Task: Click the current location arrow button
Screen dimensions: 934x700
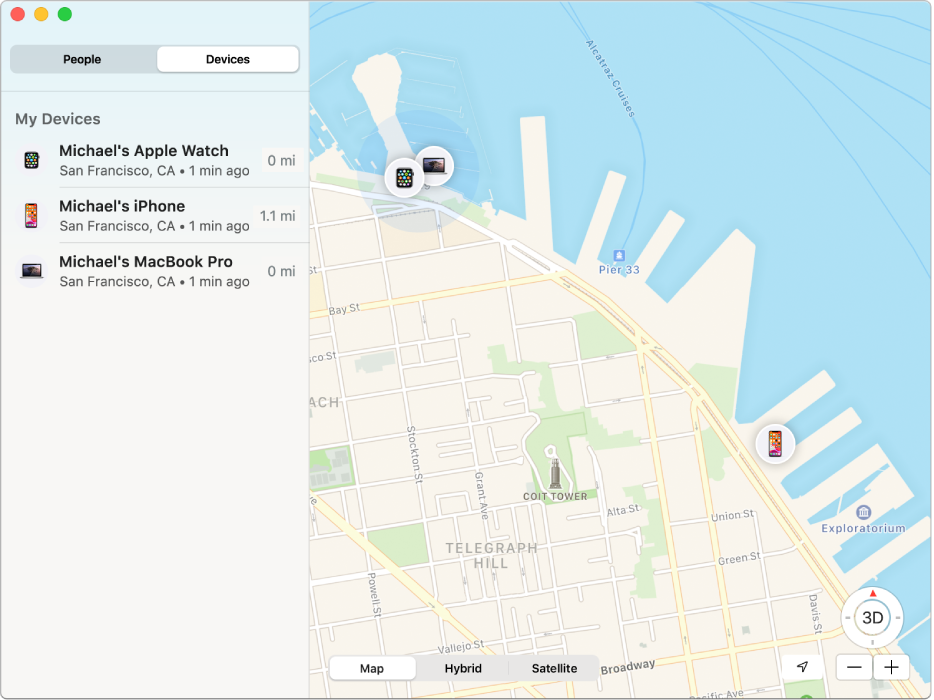Action: 802,667
